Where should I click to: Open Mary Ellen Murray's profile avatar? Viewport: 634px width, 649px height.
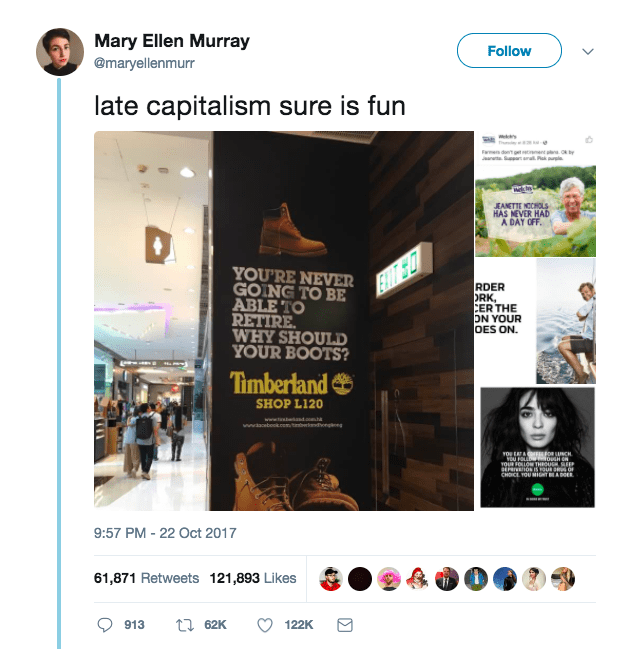(x=60, y=52)
